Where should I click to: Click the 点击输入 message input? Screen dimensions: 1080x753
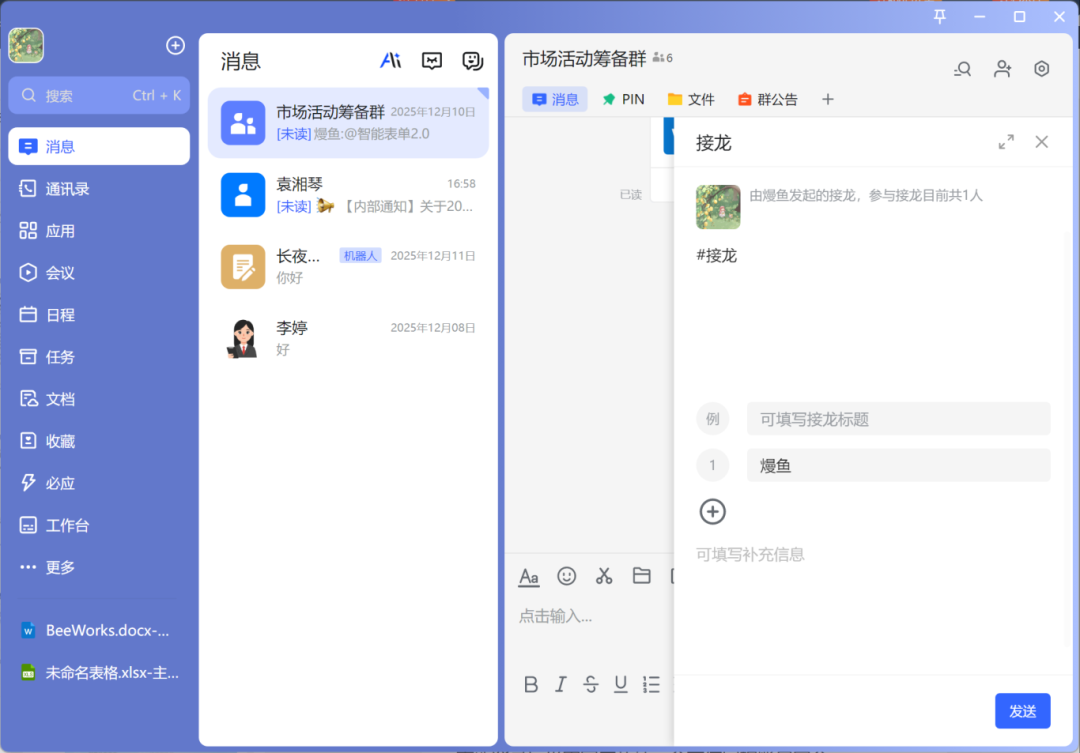point(555,617)
